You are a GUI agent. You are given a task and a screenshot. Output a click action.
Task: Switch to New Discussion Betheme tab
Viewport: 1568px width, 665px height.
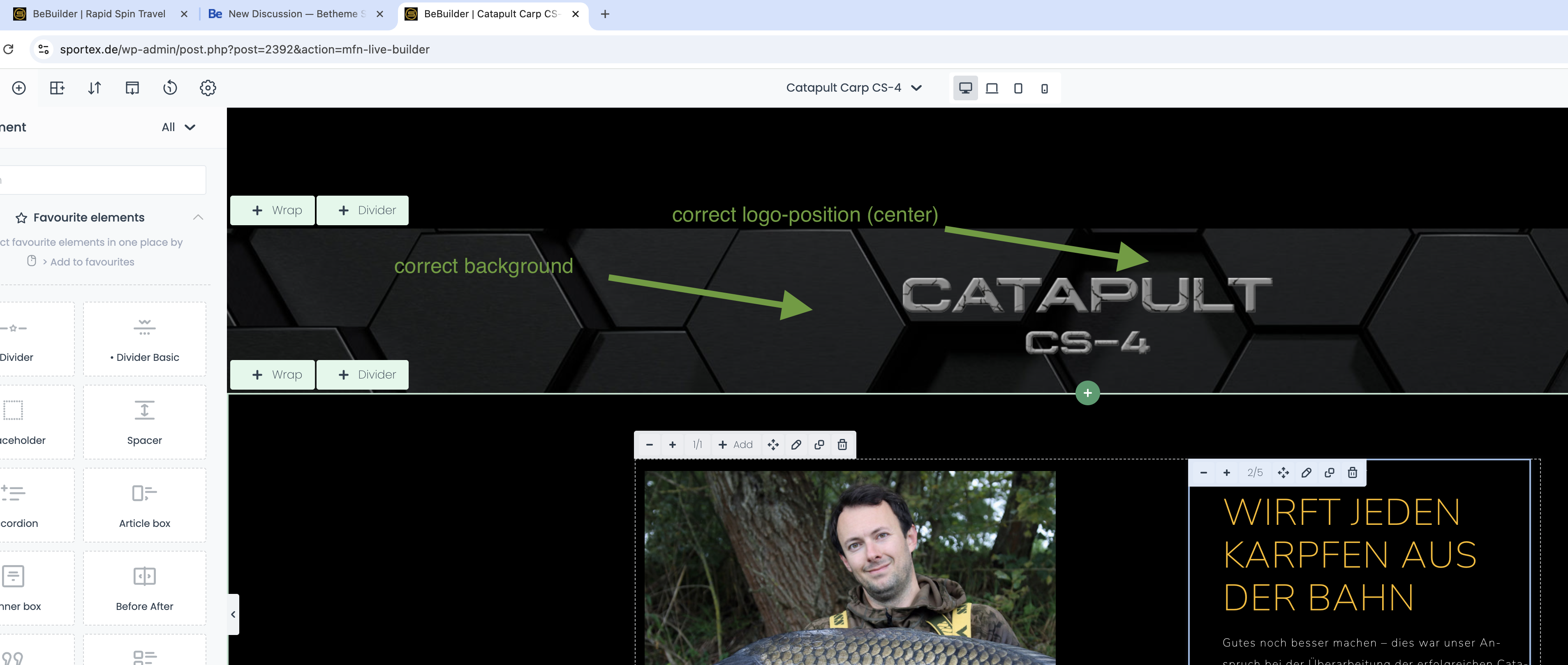coord(292,14)
